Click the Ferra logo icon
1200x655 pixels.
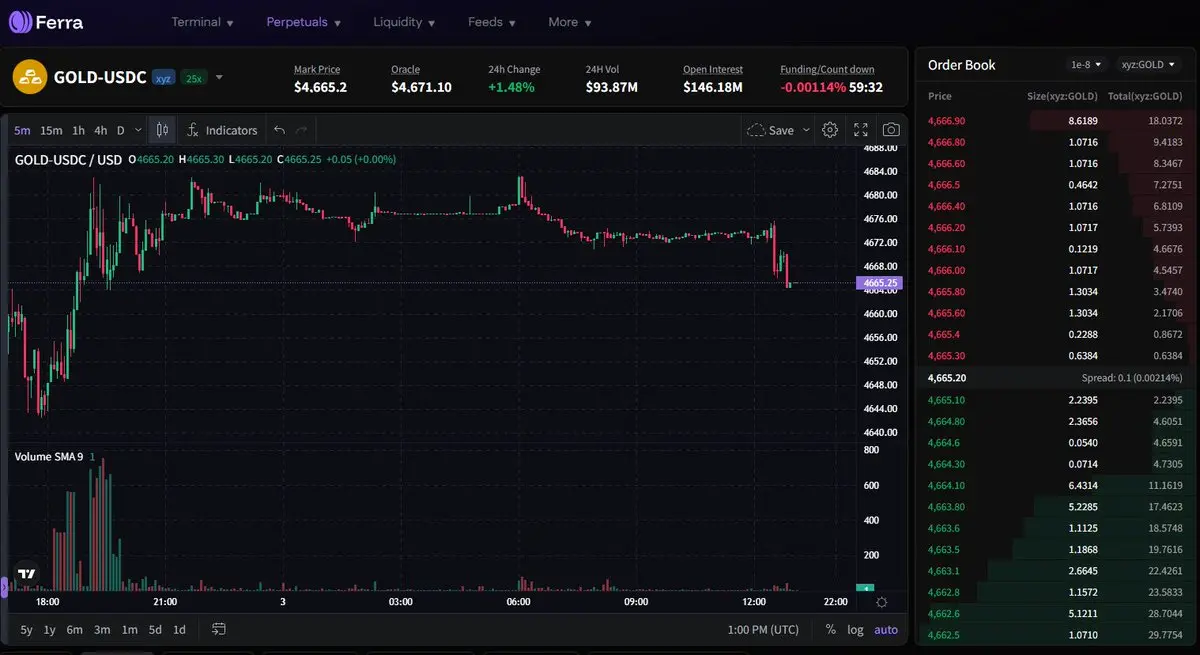click(20, 21)
